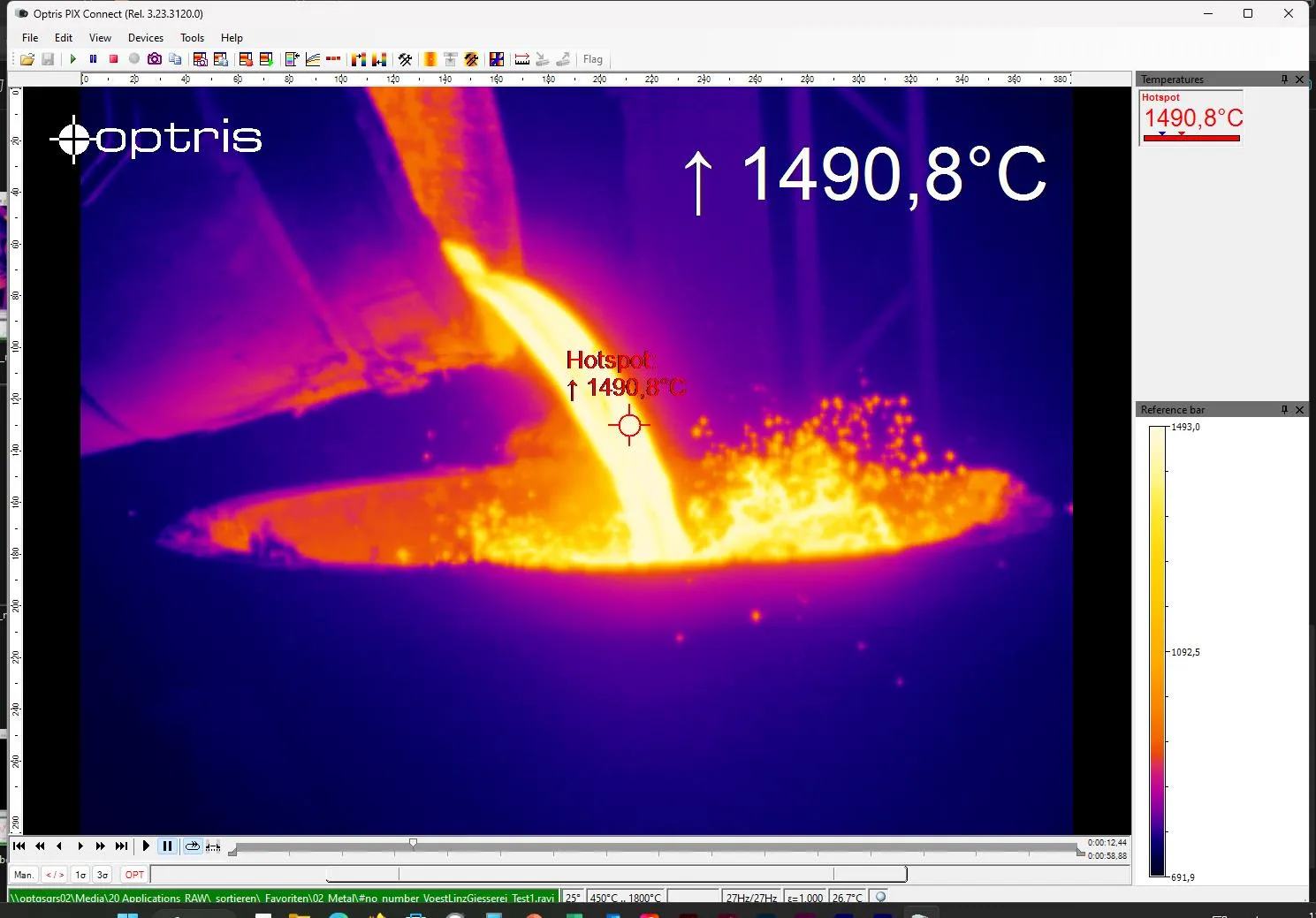The width and height of the screenshot is (1316, 918).
Task: Click the OPT scaling button
Action: coord(134,875)
